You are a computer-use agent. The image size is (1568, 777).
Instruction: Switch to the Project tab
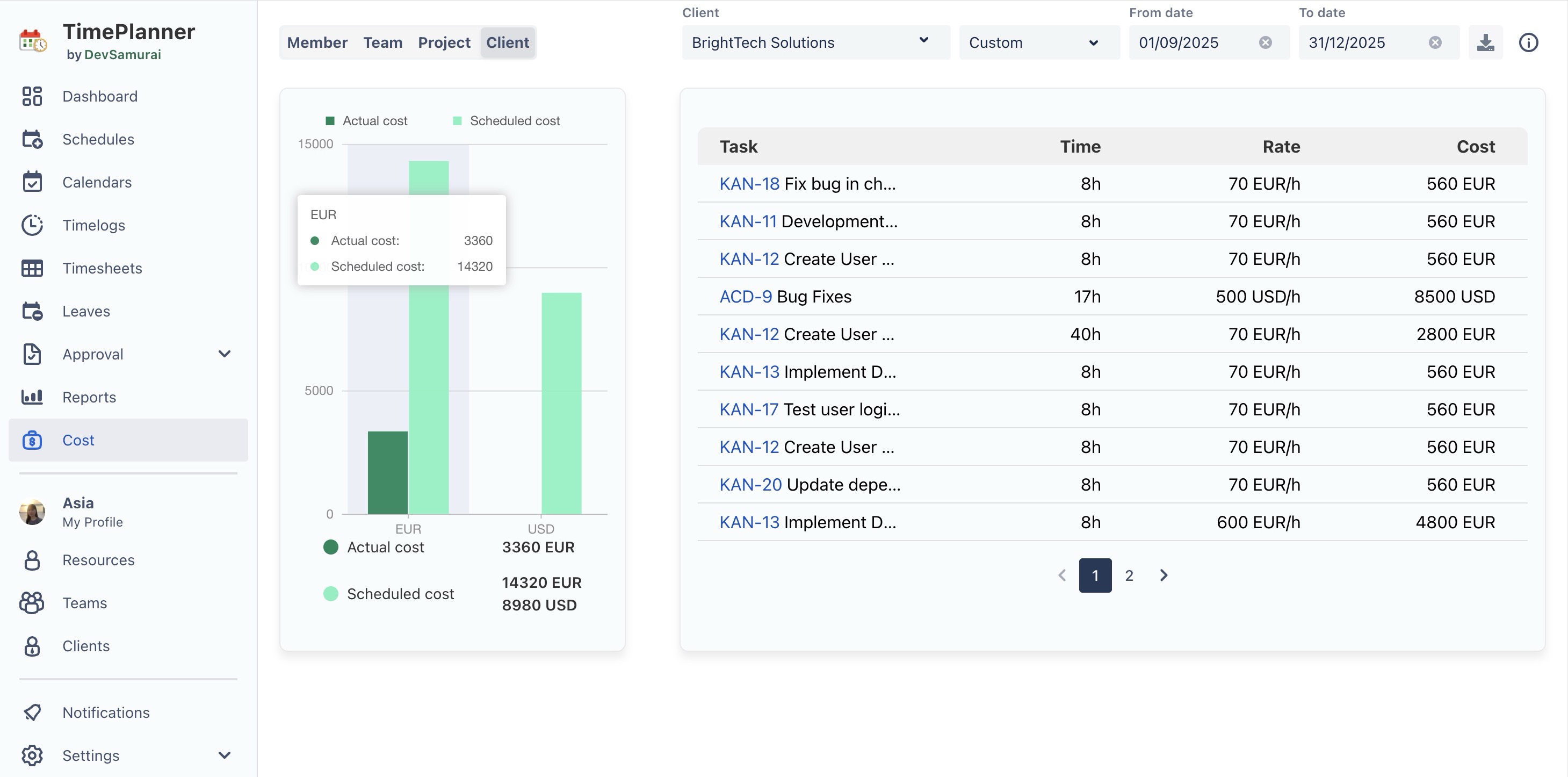click(x=444, y=42)
